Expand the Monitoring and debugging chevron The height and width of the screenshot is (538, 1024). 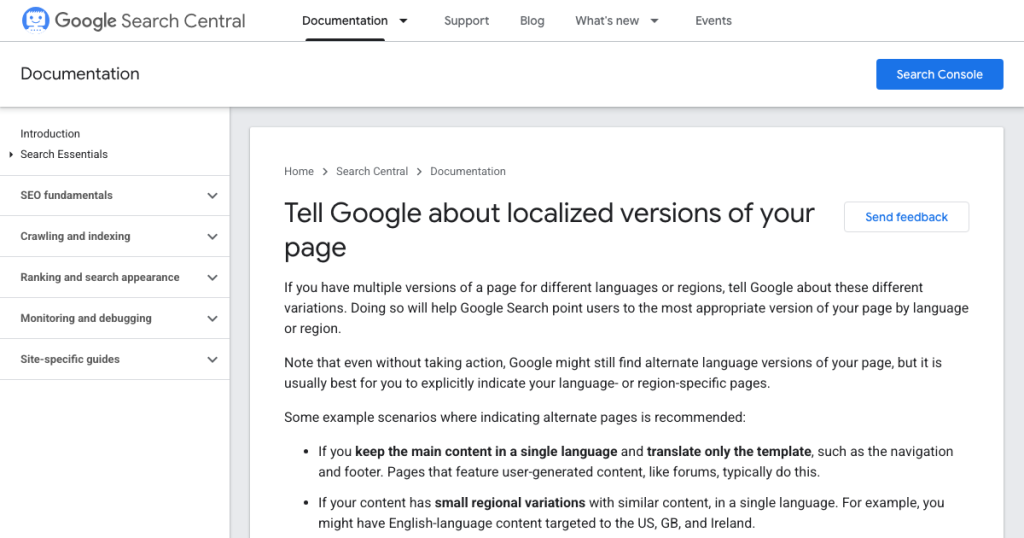pyautogui.click(x=212, y=319)
